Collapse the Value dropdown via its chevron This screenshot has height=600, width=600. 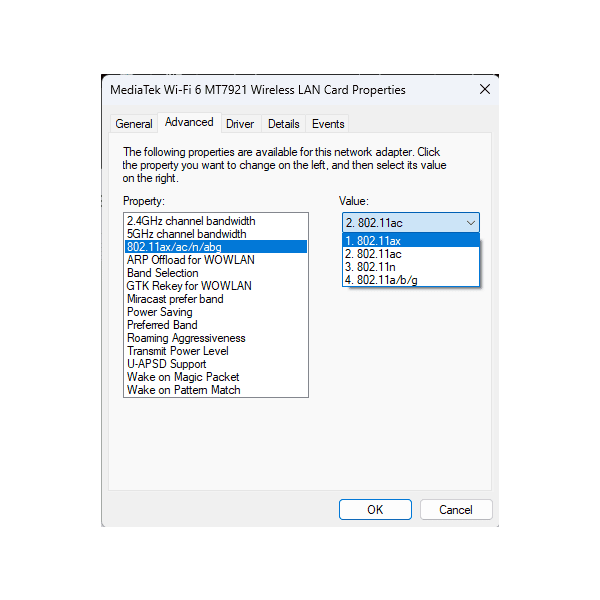(471, 223)
